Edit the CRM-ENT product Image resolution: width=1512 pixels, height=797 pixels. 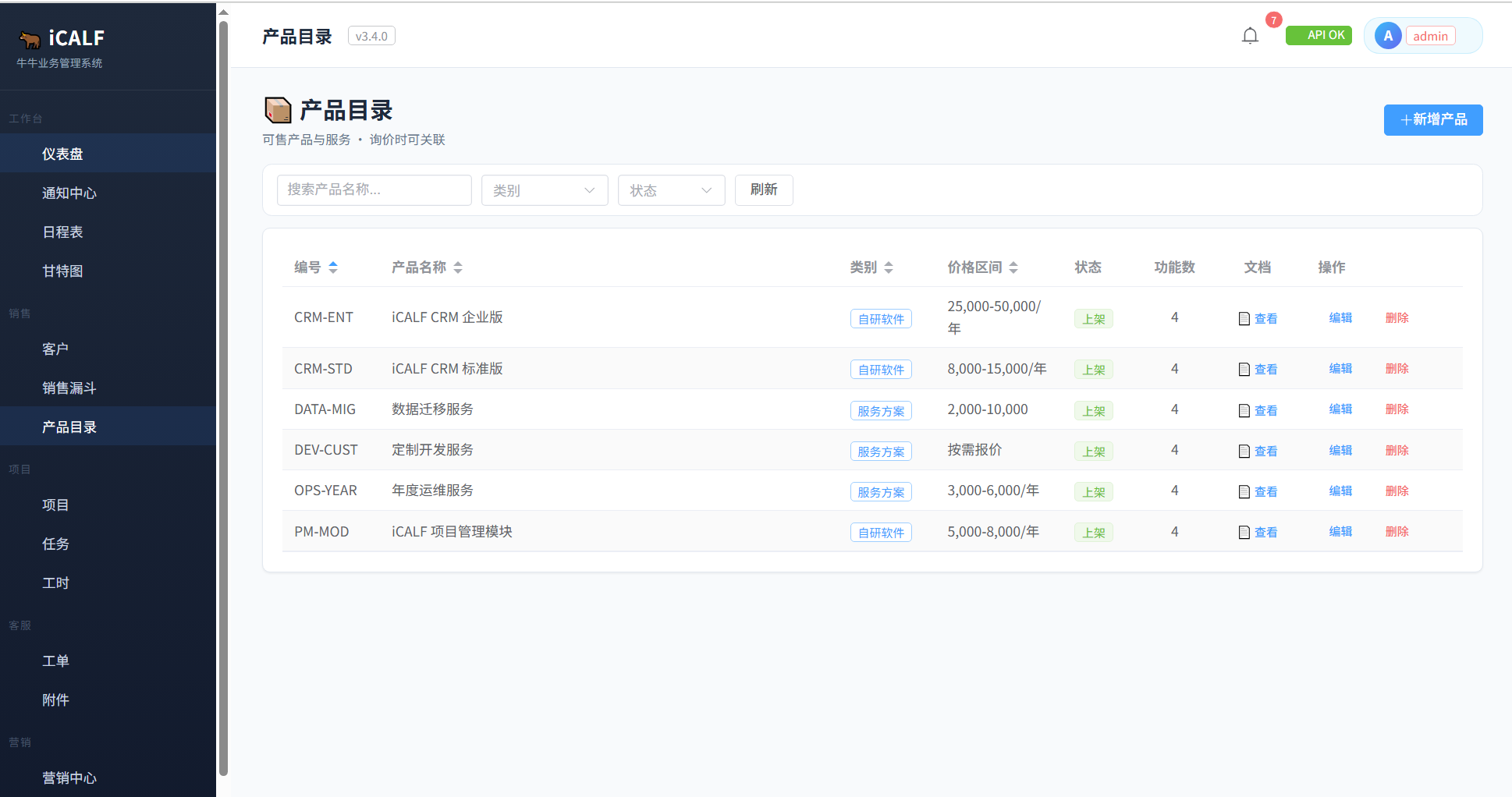click(1340, 317)
